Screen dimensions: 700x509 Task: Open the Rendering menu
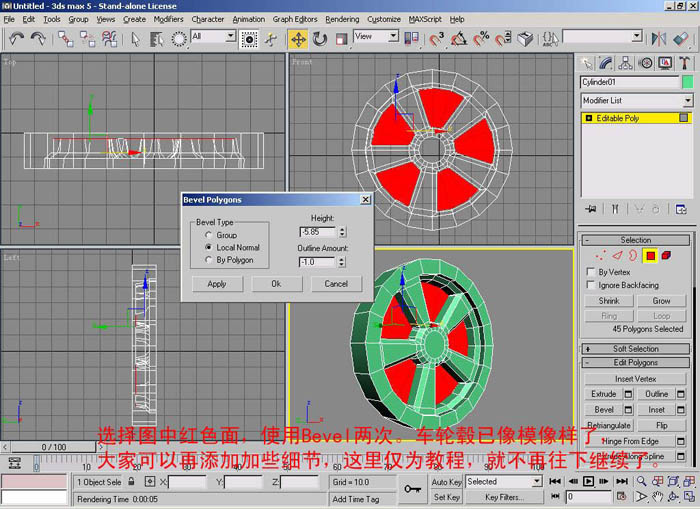click(x=342, y=19)
